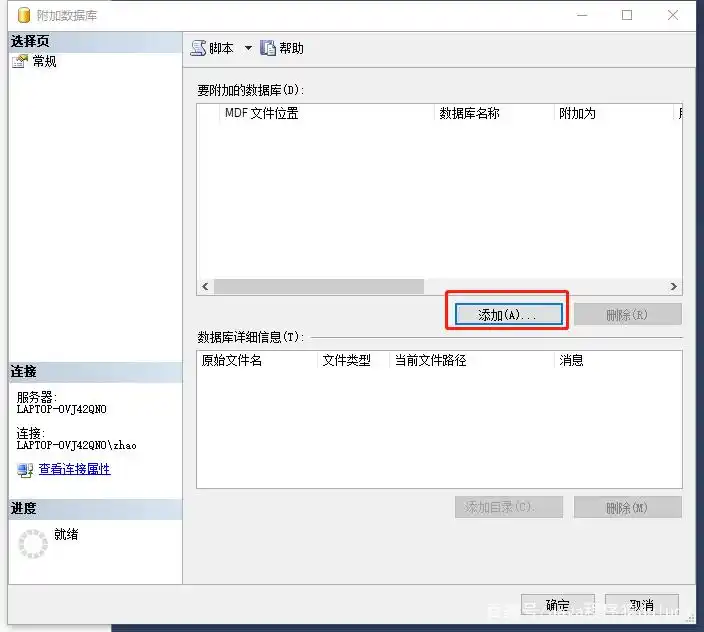
Task: Click the 添加(A)... button
Action: [508, 314]
